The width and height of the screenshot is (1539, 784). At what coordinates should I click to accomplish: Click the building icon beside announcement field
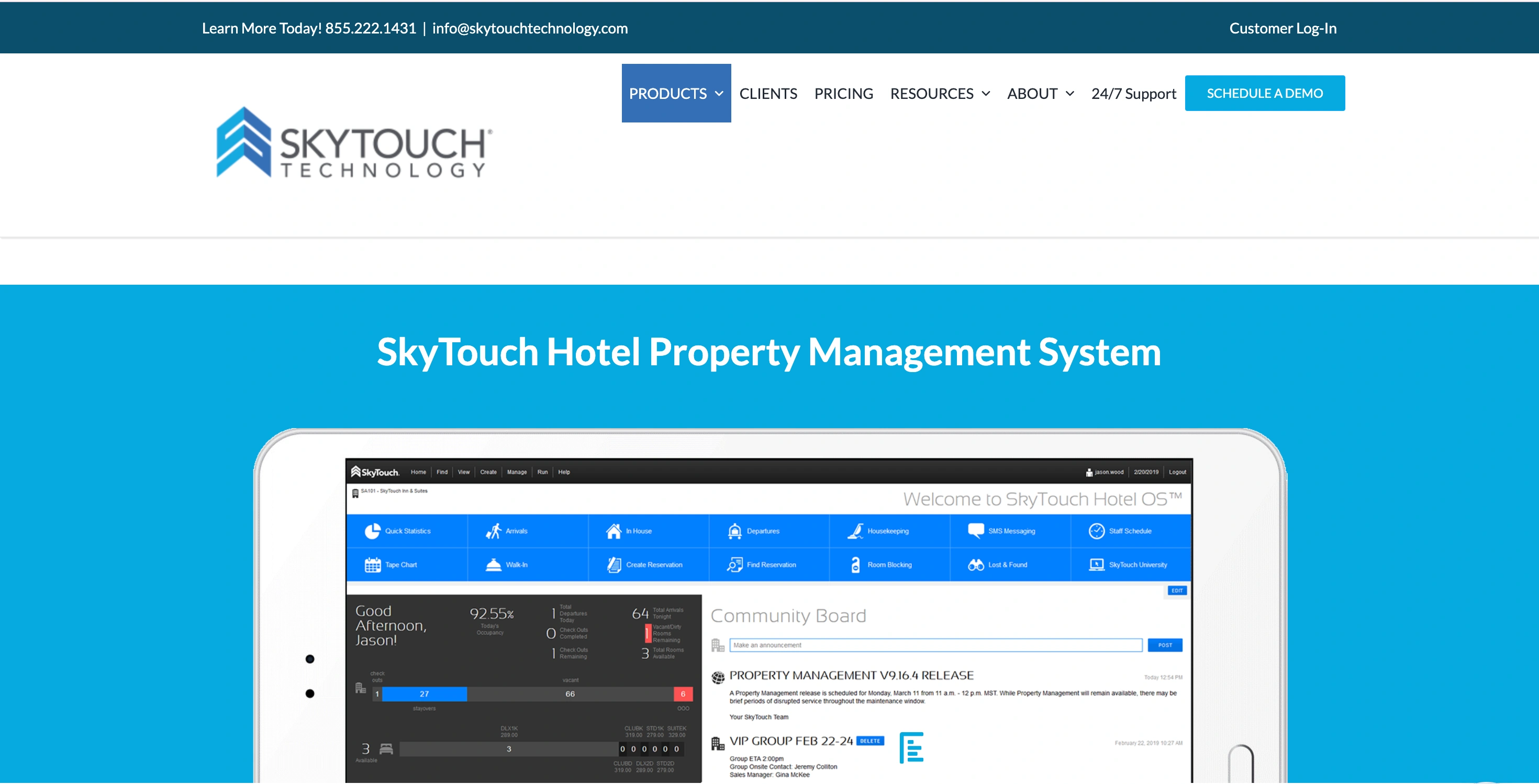pyautogui.click(x=718, y=645)
